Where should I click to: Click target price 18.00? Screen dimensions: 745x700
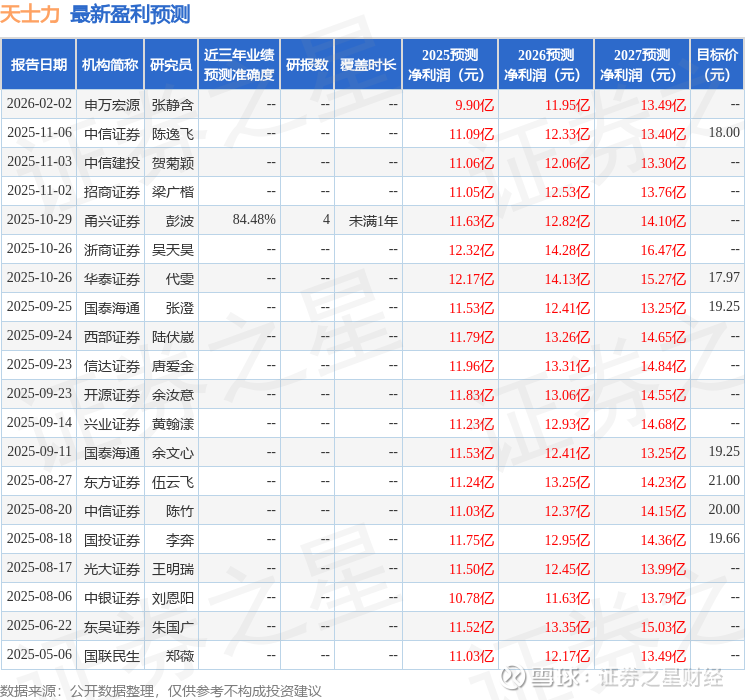point(724,133)
